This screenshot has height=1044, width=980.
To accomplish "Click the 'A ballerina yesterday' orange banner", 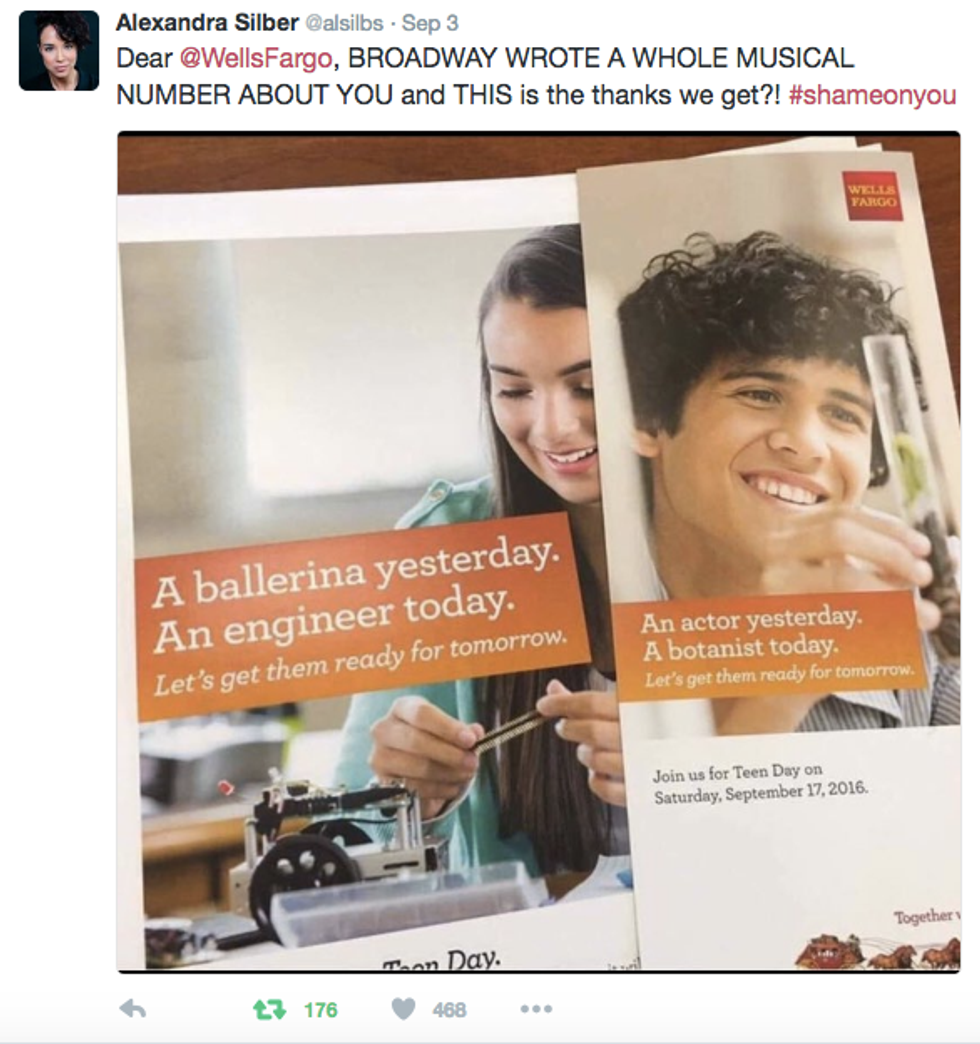I will 360,616.
